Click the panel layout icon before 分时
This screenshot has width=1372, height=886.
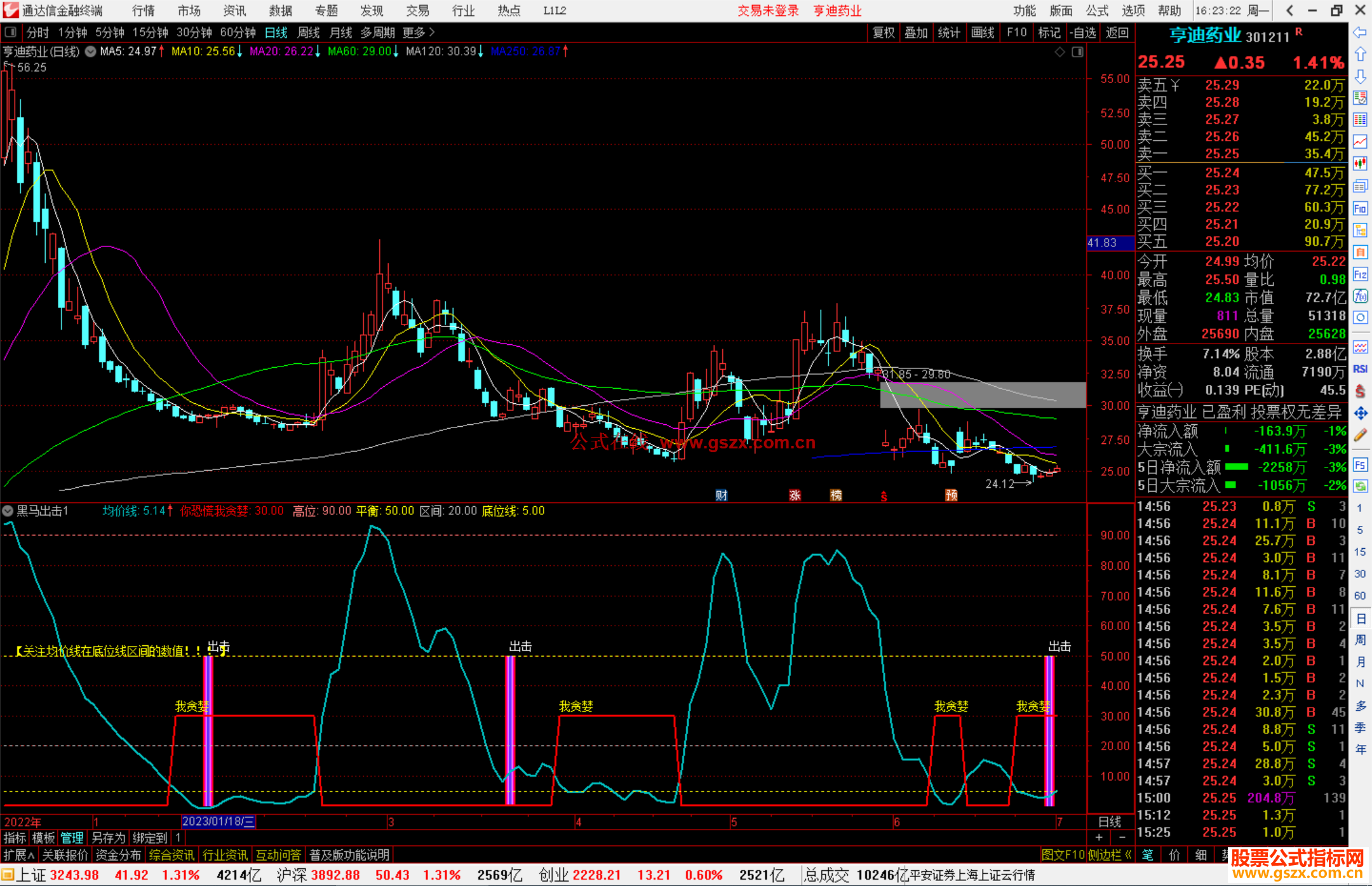pos(11,32)
